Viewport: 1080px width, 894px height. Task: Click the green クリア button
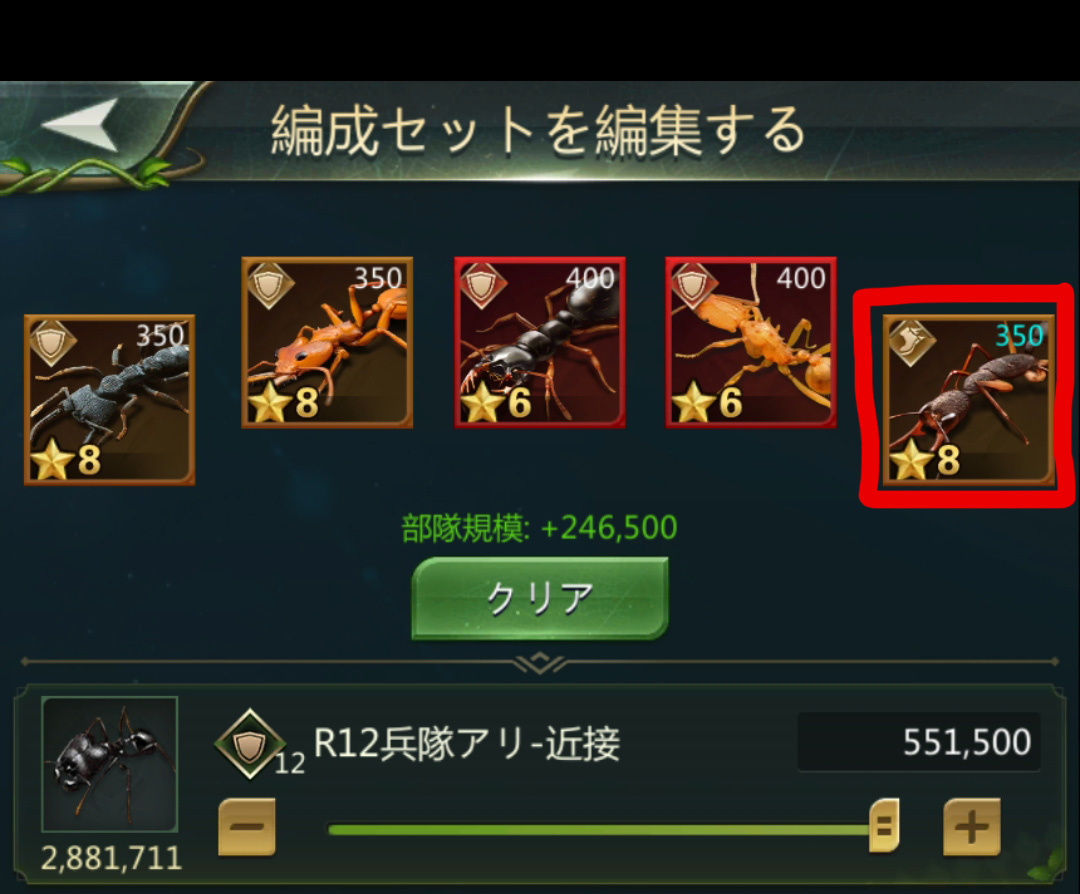540,599
